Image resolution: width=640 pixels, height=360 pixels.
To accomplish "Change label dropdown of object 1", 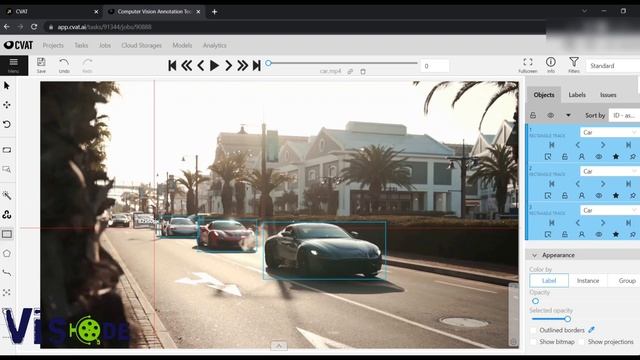I will click(x=609, y=132).
